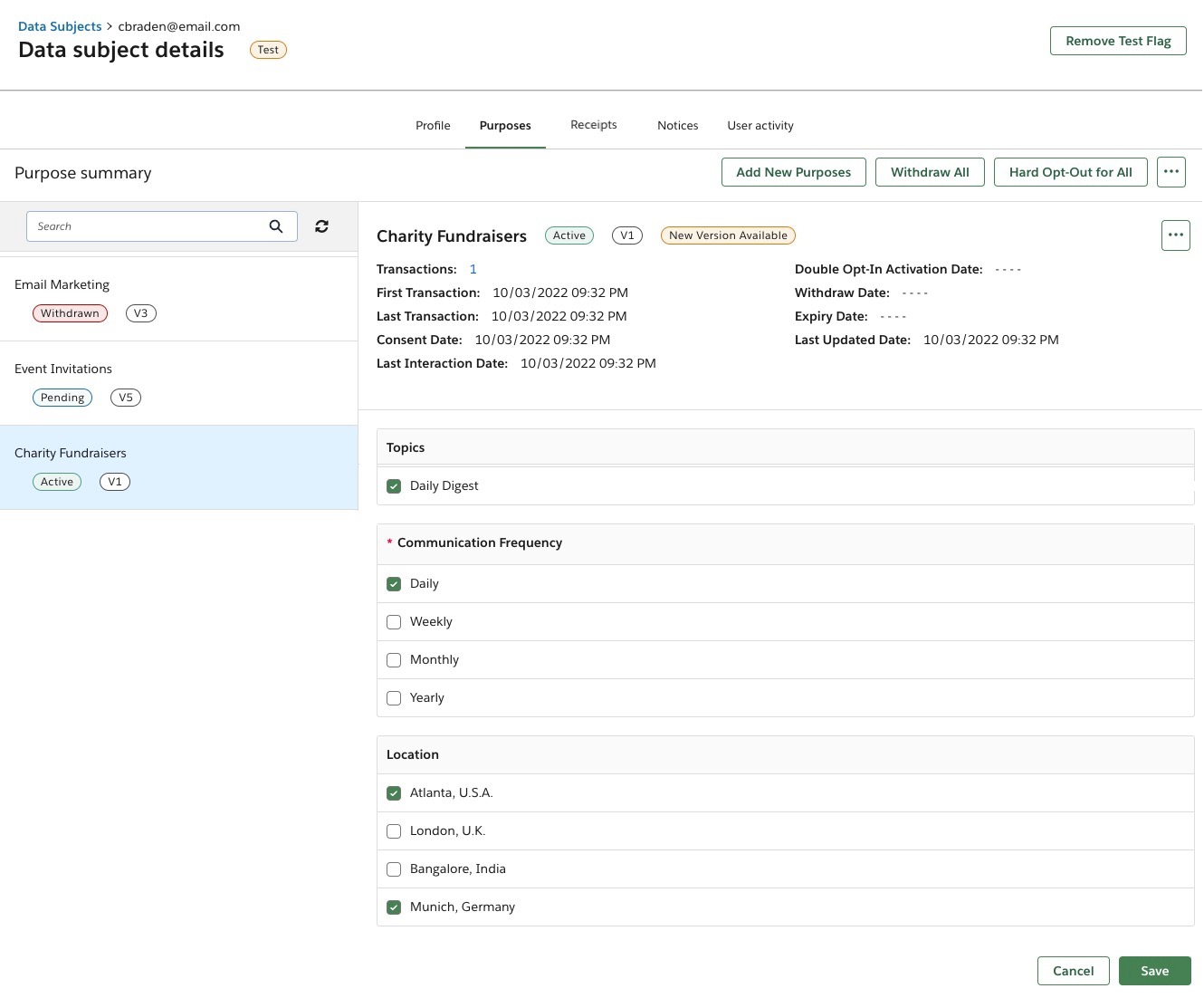Open the Receipts tab
This screenshot has height=998, width=1204.
click(x=593, y=125)
